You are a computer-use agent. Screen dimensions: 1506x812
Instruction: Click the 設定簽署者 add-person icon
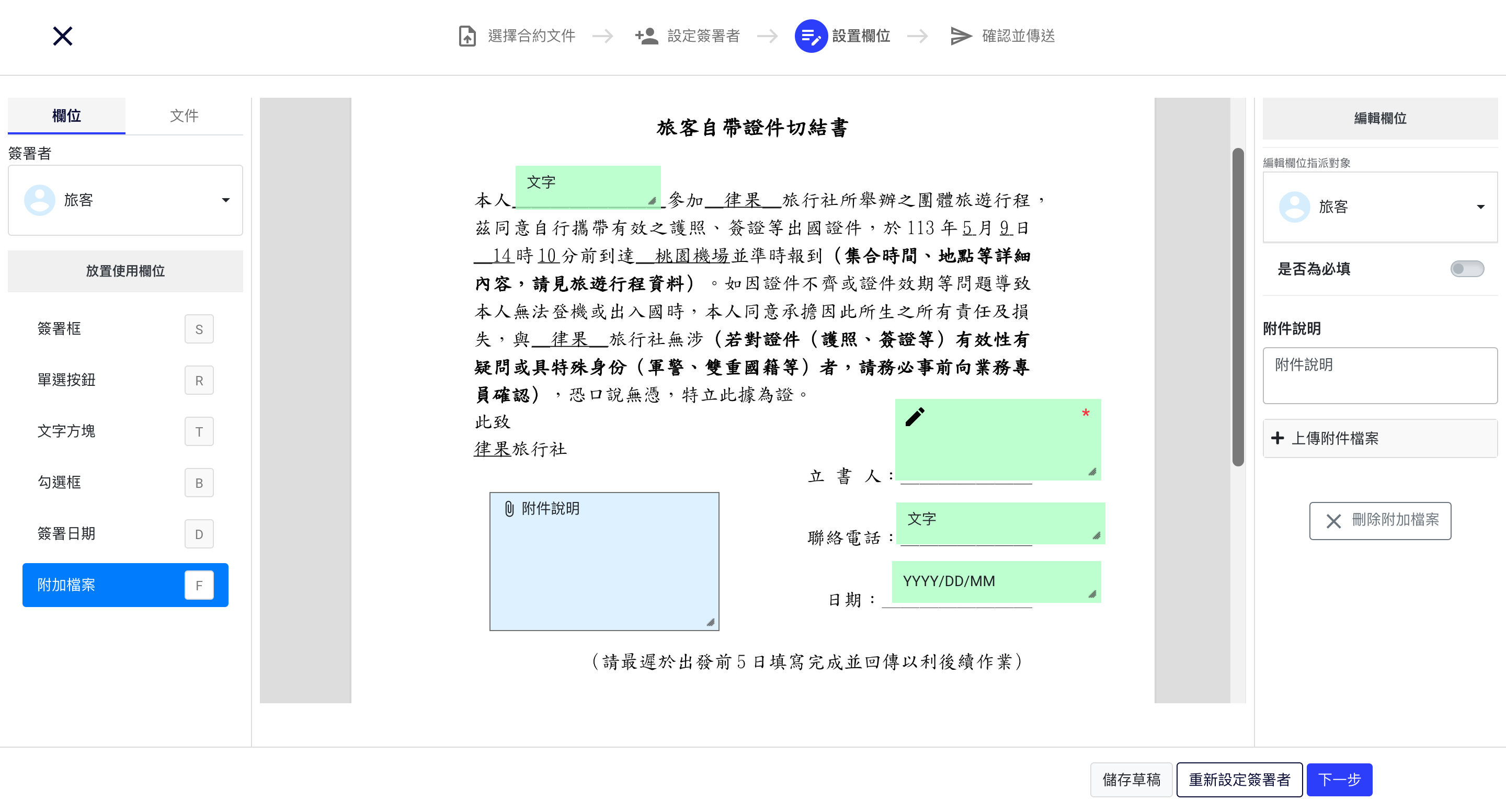(647, 36)
